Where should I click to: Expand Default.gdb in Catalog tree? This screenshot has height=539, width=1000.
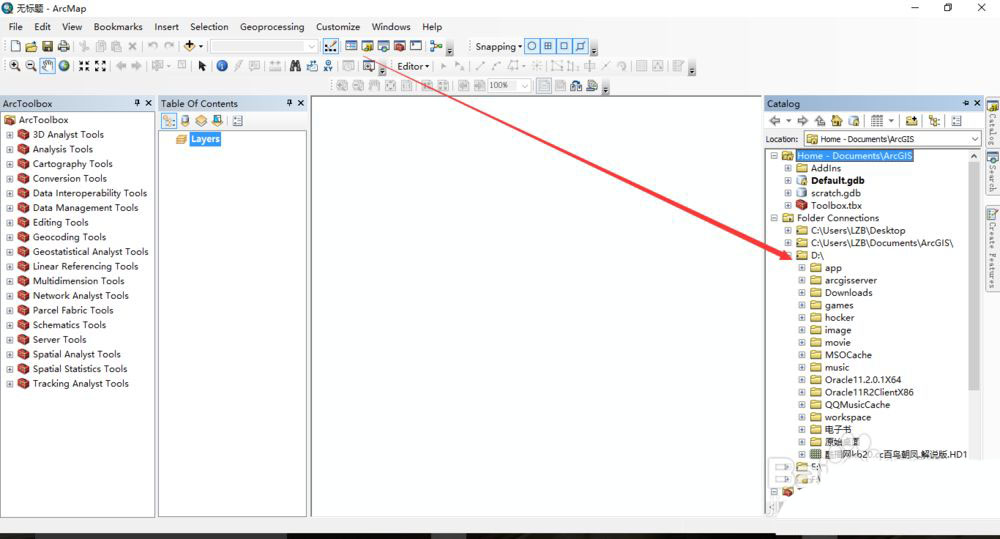(788, 181)
